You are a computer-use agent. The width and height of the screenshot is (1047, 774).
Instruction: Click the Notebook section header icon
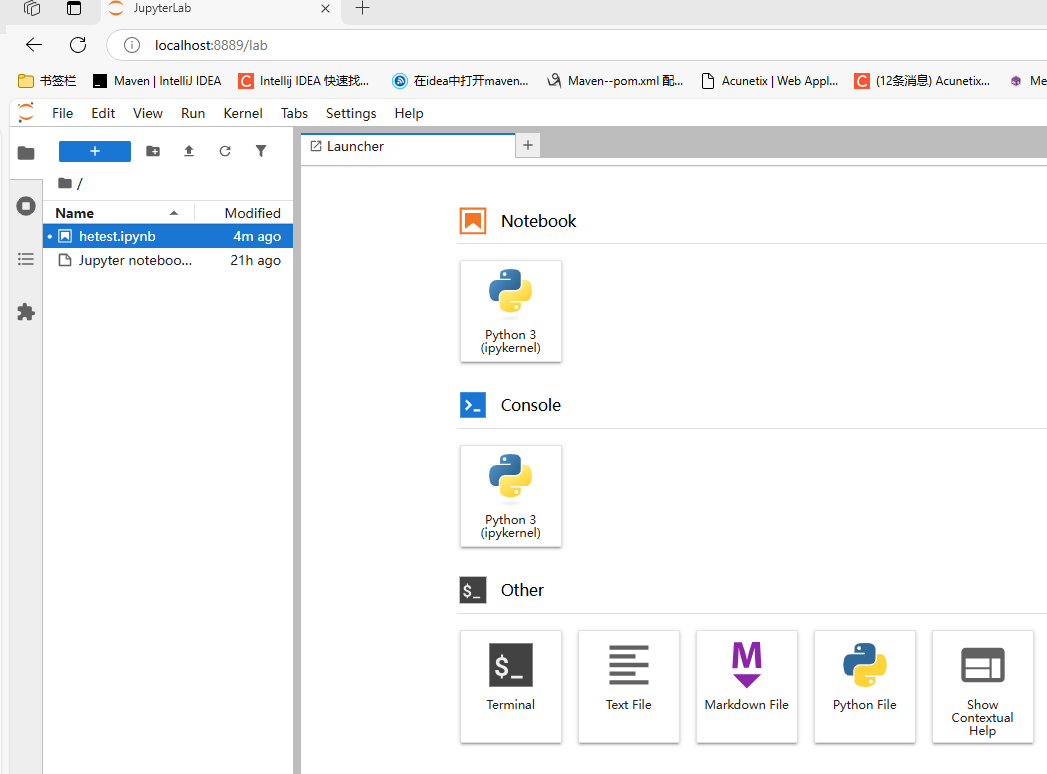473,221
